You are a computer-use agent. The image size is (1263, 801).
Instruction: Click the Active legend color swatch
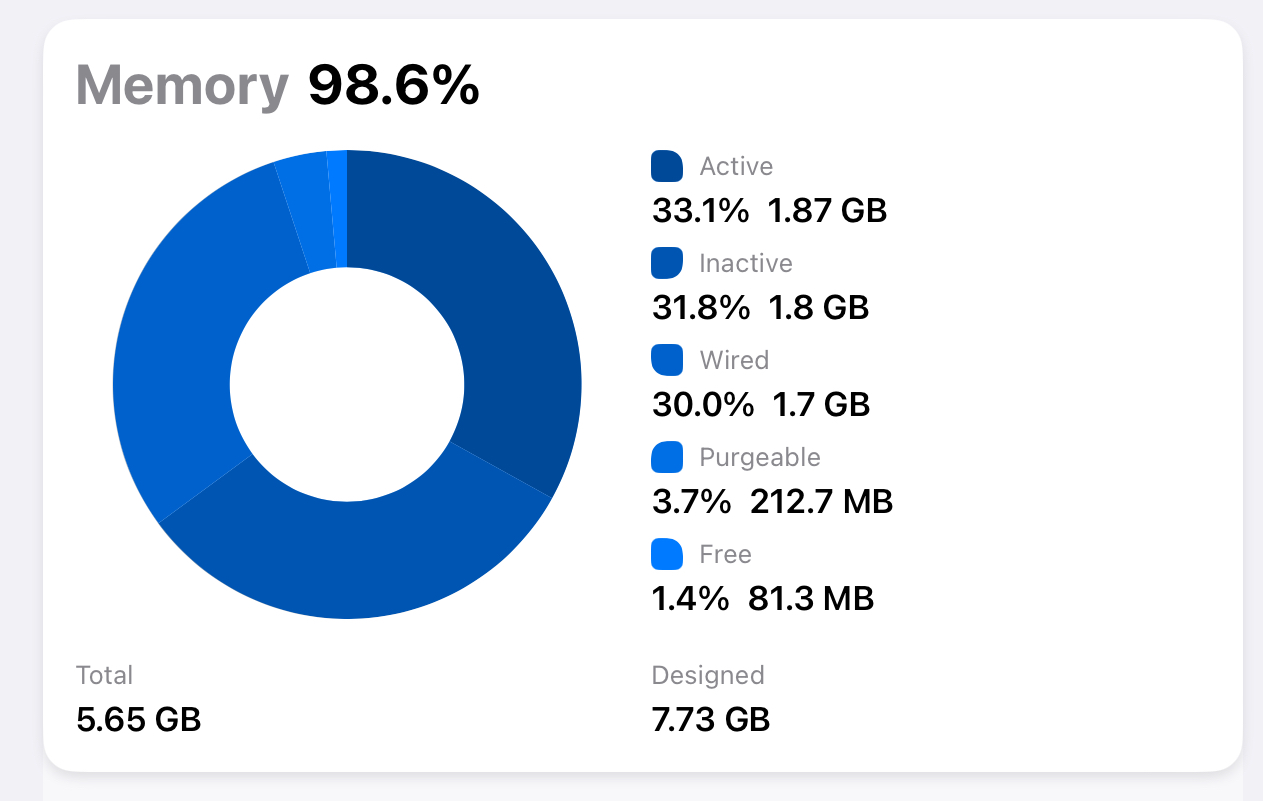(667, 166)
